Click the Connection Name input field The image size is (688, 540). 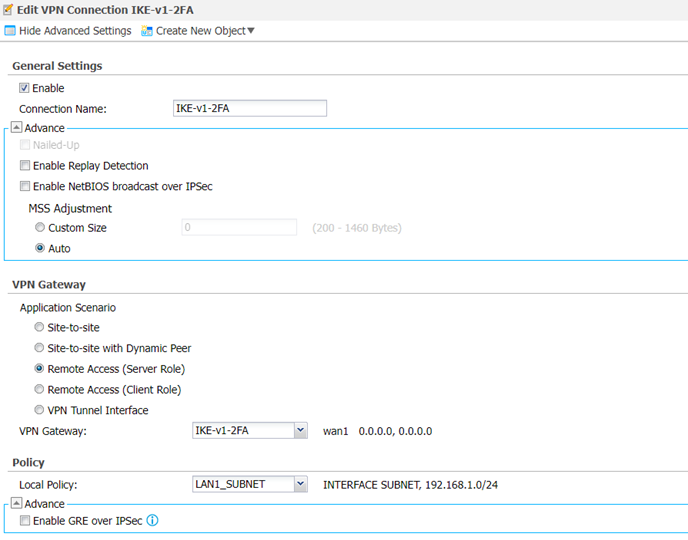pos(250,108)
